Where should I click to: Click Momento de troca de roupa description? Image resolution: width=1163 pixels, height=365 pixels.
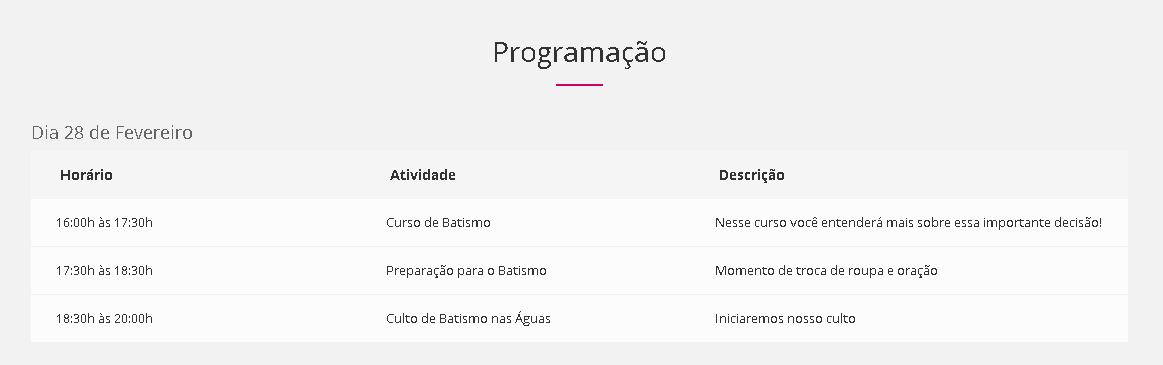826,272
